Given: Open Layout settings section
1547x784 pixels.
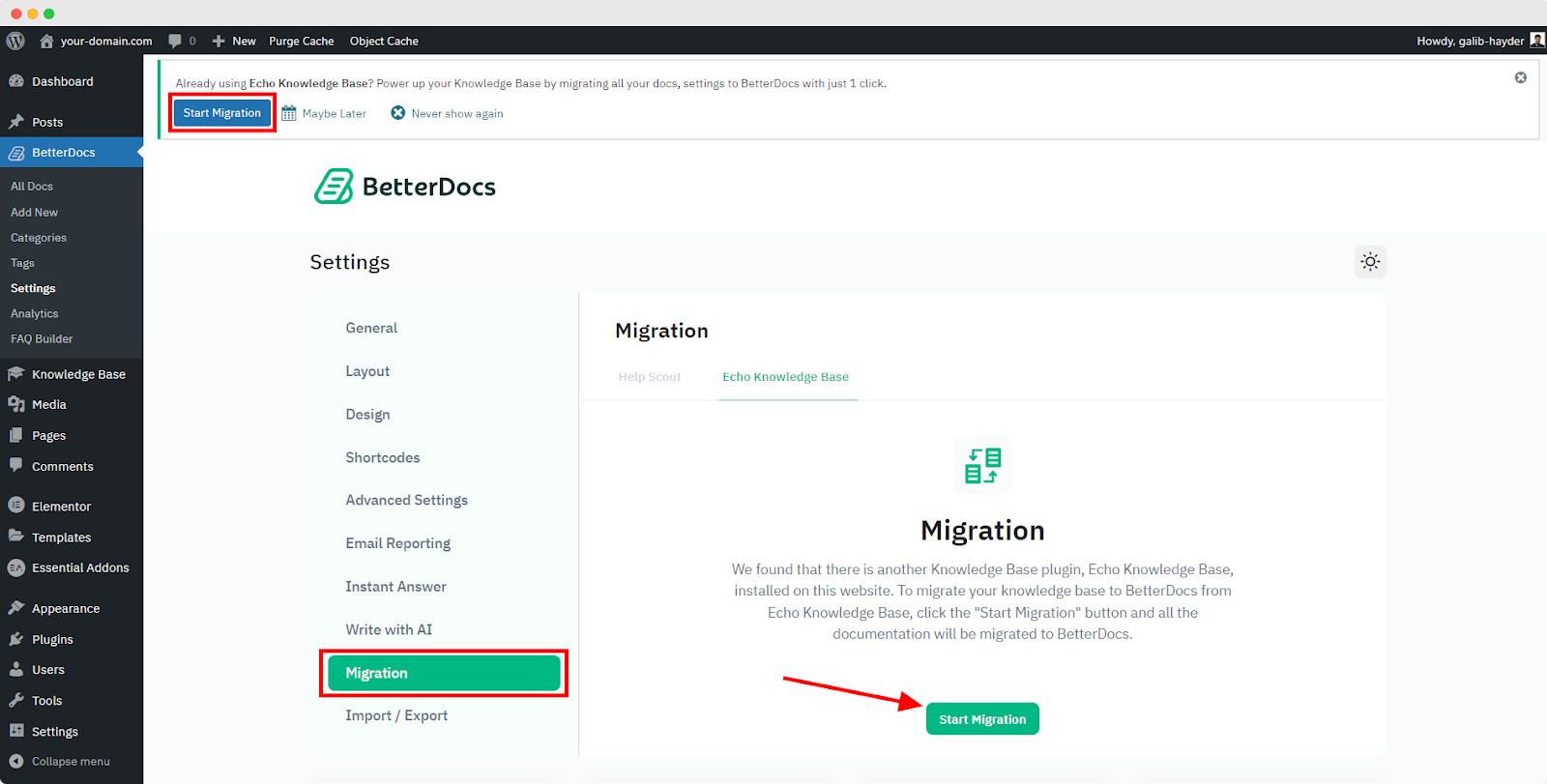Looking at the screenshot, I should click(x=367, y=371).
